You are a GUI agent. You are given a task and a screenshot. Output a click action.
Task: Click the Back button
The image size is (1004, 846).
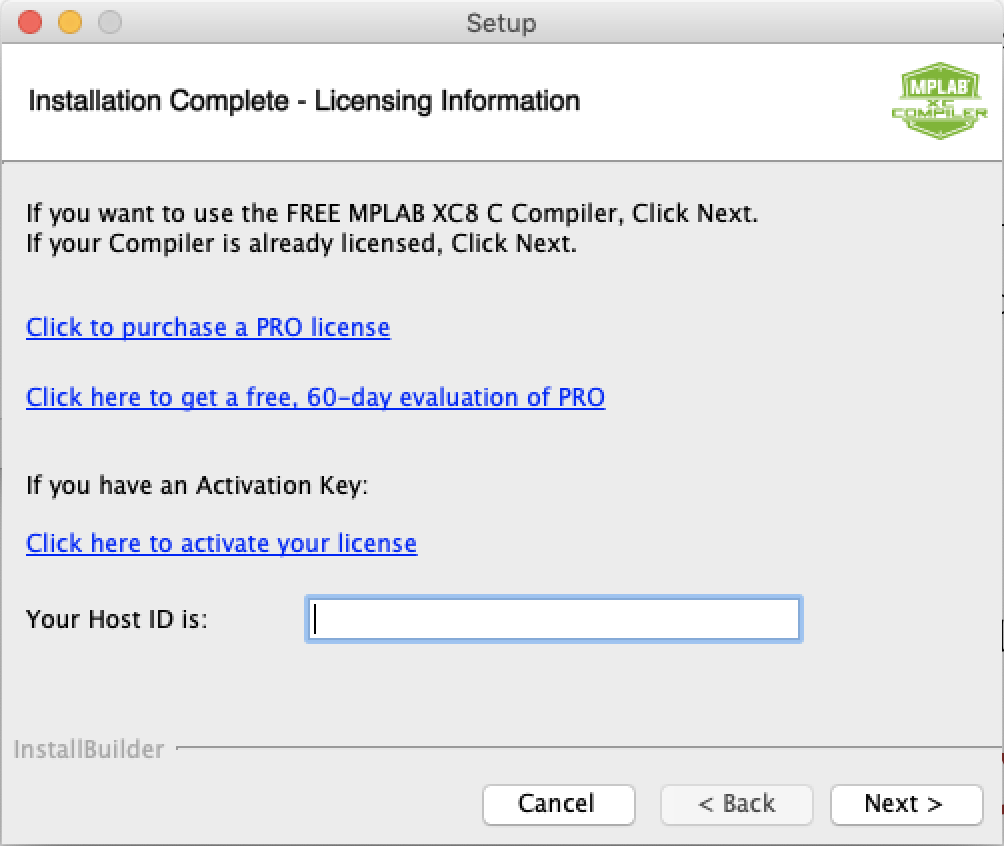tap(736, 804)
